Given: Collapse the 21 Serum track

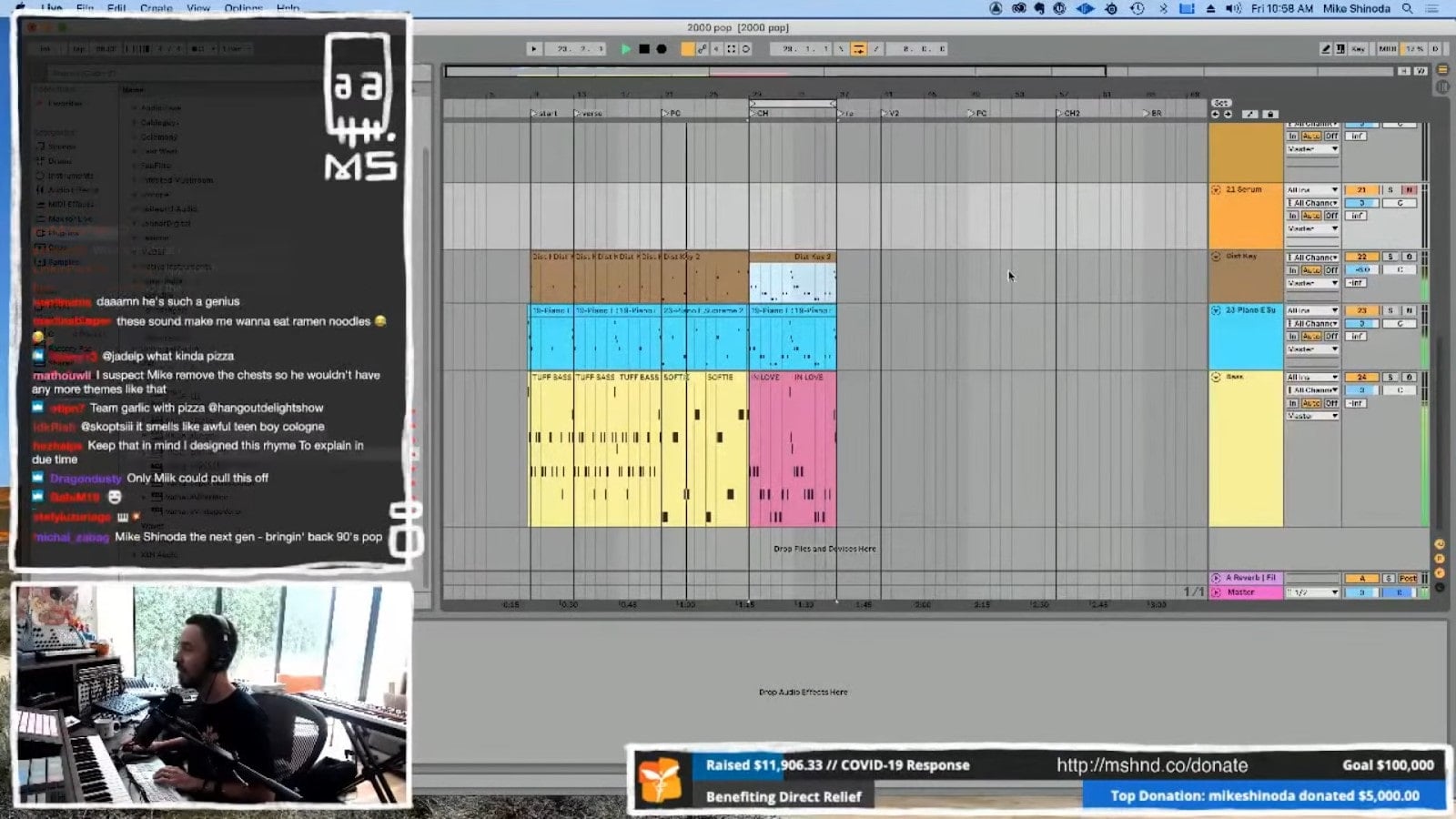Looking at the screenshot, I should pyautogui.click(x=1216, y=190).
